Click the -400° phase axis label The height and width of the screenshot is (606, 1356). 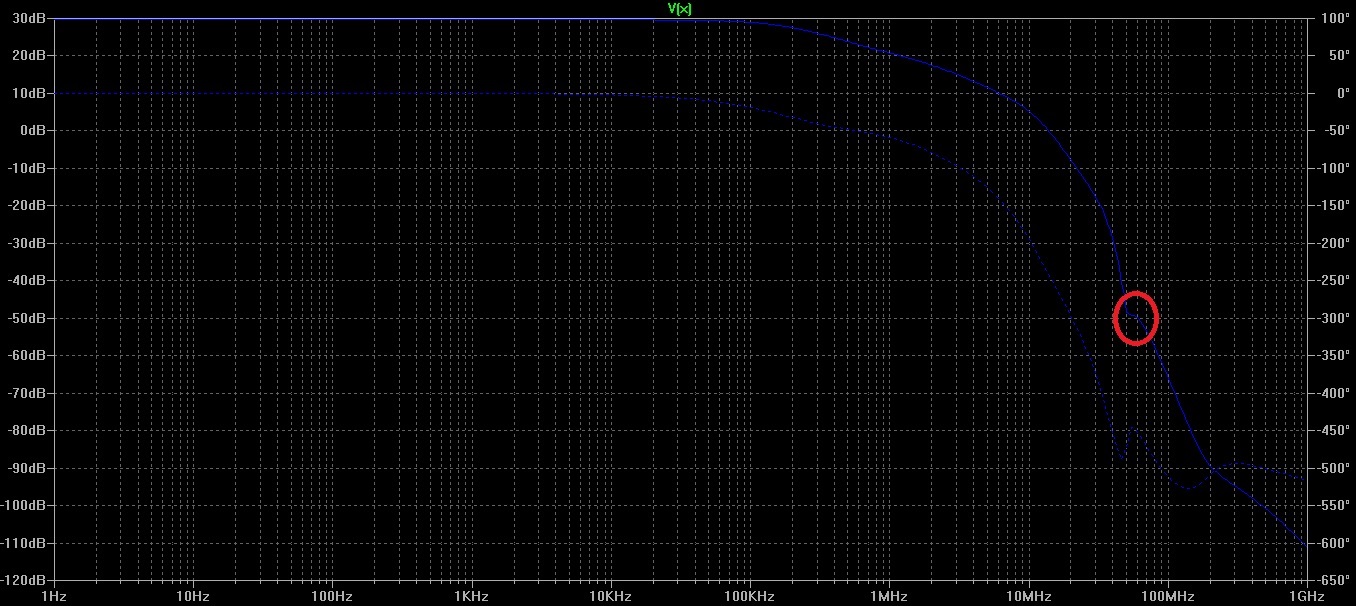(1335, 393)
